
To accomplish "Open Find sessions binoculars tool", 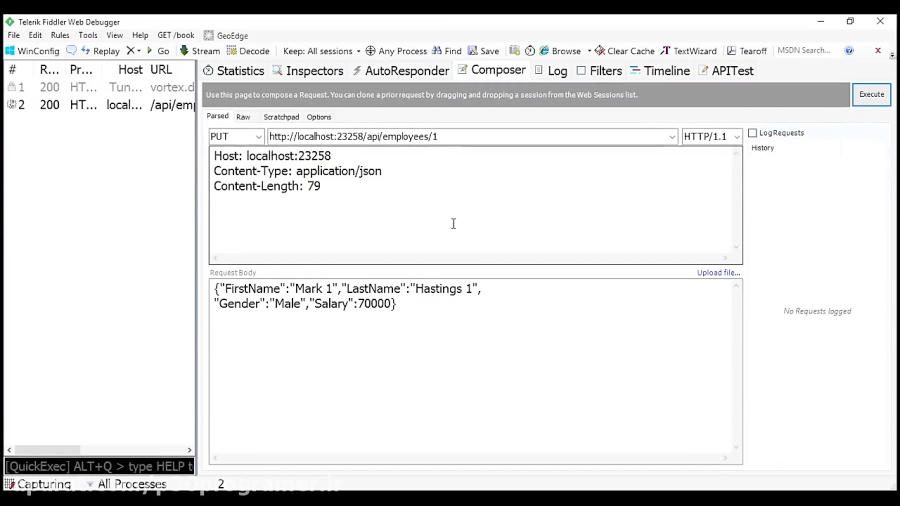I will click(447, 50).
